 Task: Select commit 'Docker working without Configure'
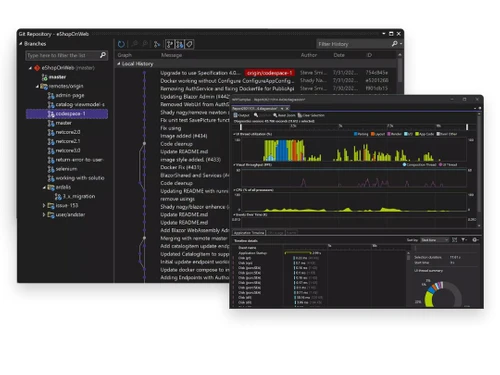pyautogui.click(x=227, y=81)
